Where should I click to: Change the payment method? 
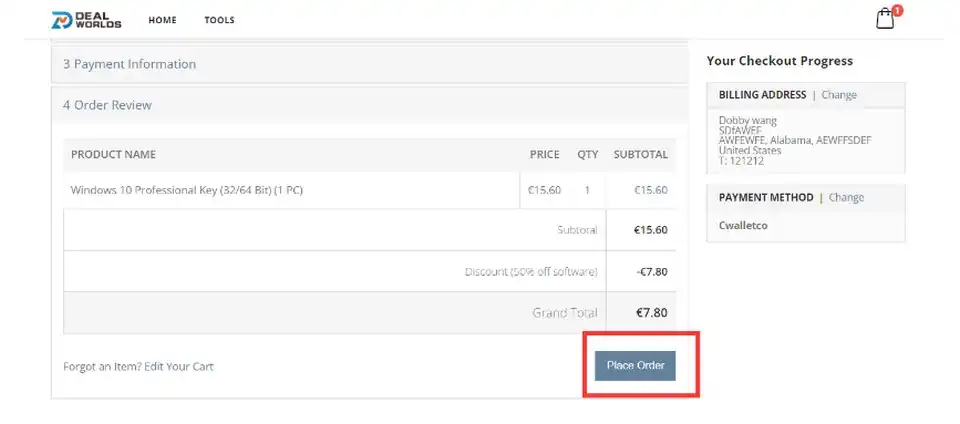click(846, 197)
